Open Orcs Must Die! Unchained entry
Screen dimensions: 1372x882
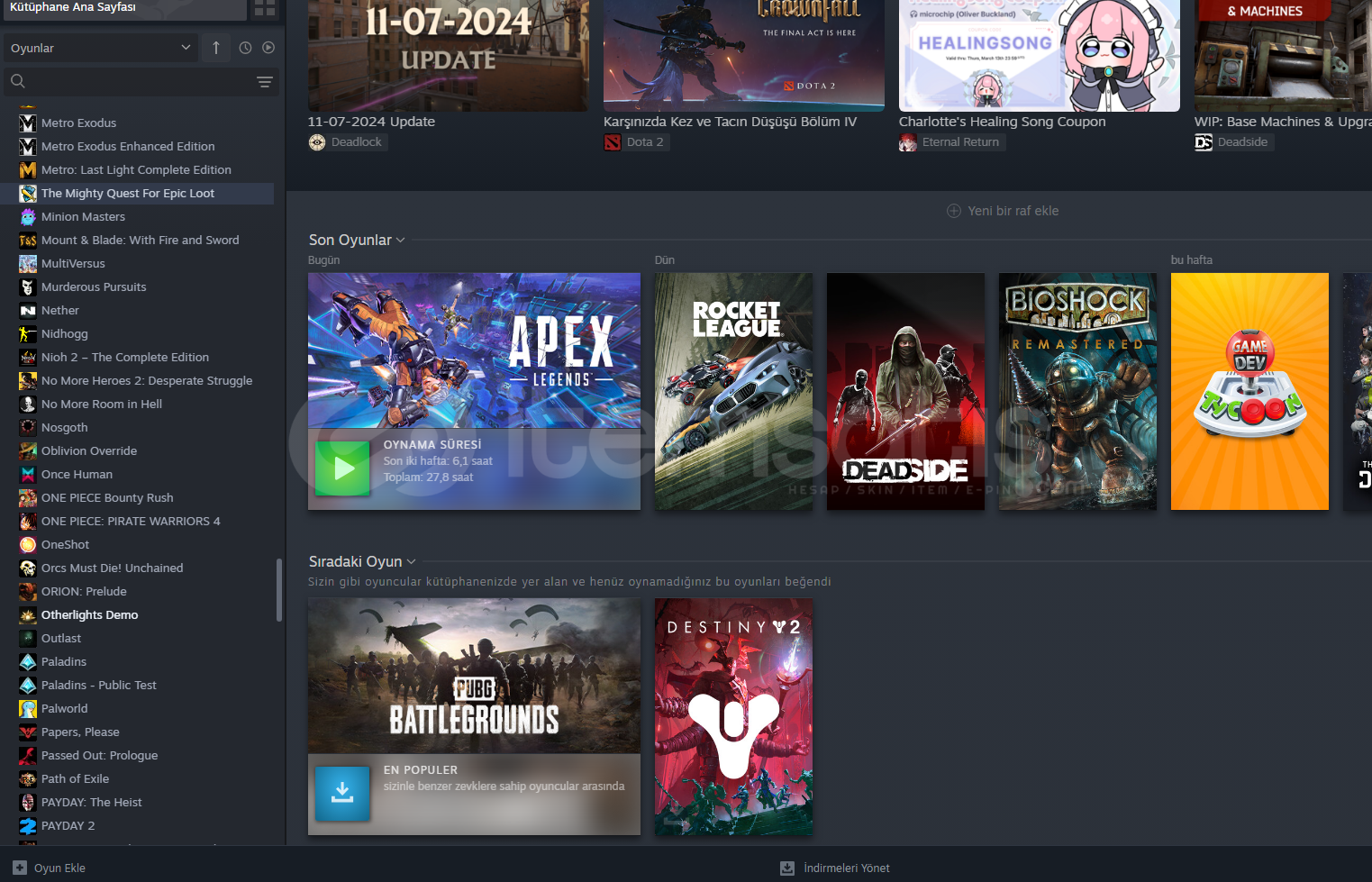[137, 568]
